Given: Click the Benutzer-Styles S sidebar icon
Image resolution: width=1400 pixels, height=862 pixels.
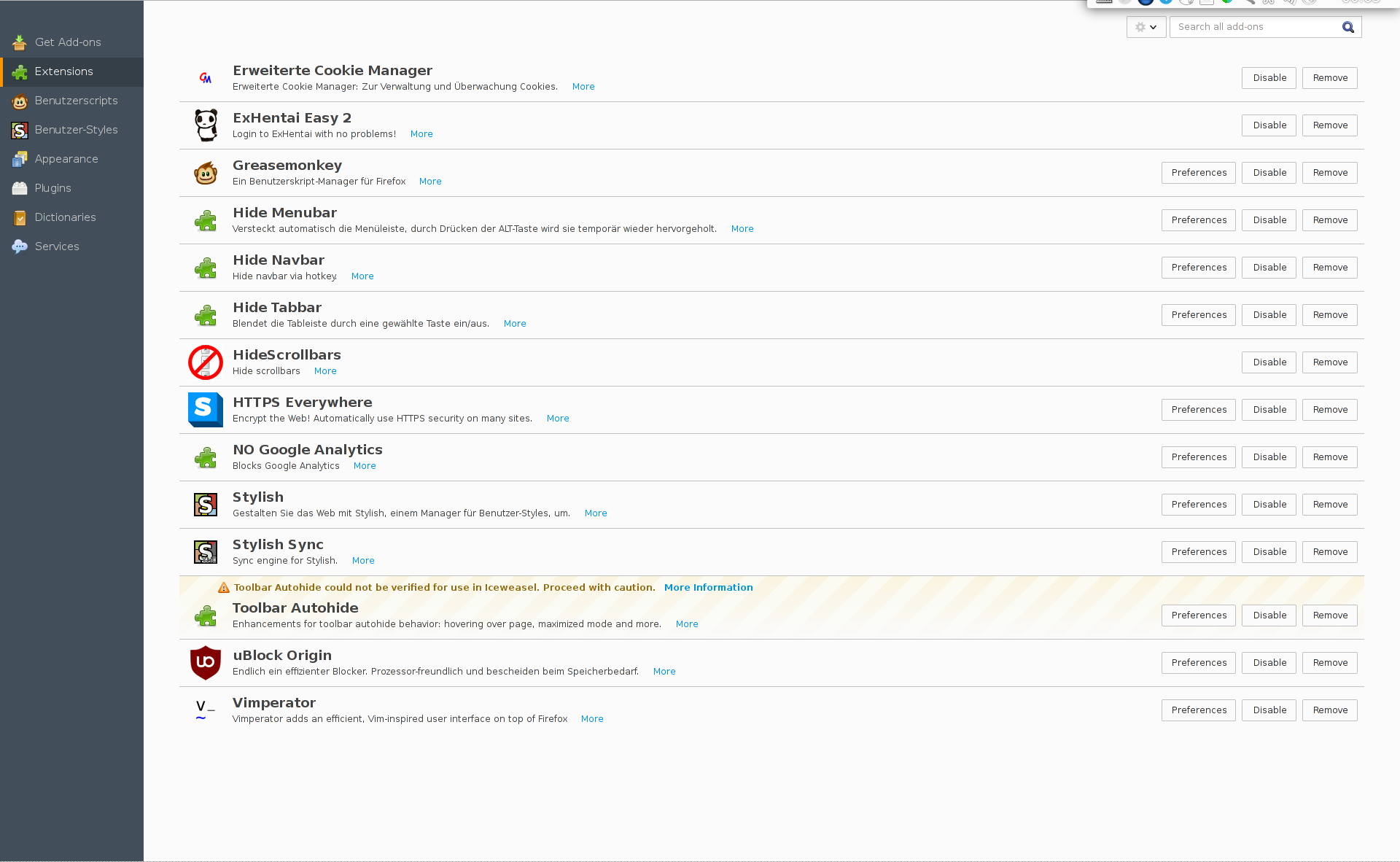Looking at the screenshot, I should 20,130.
